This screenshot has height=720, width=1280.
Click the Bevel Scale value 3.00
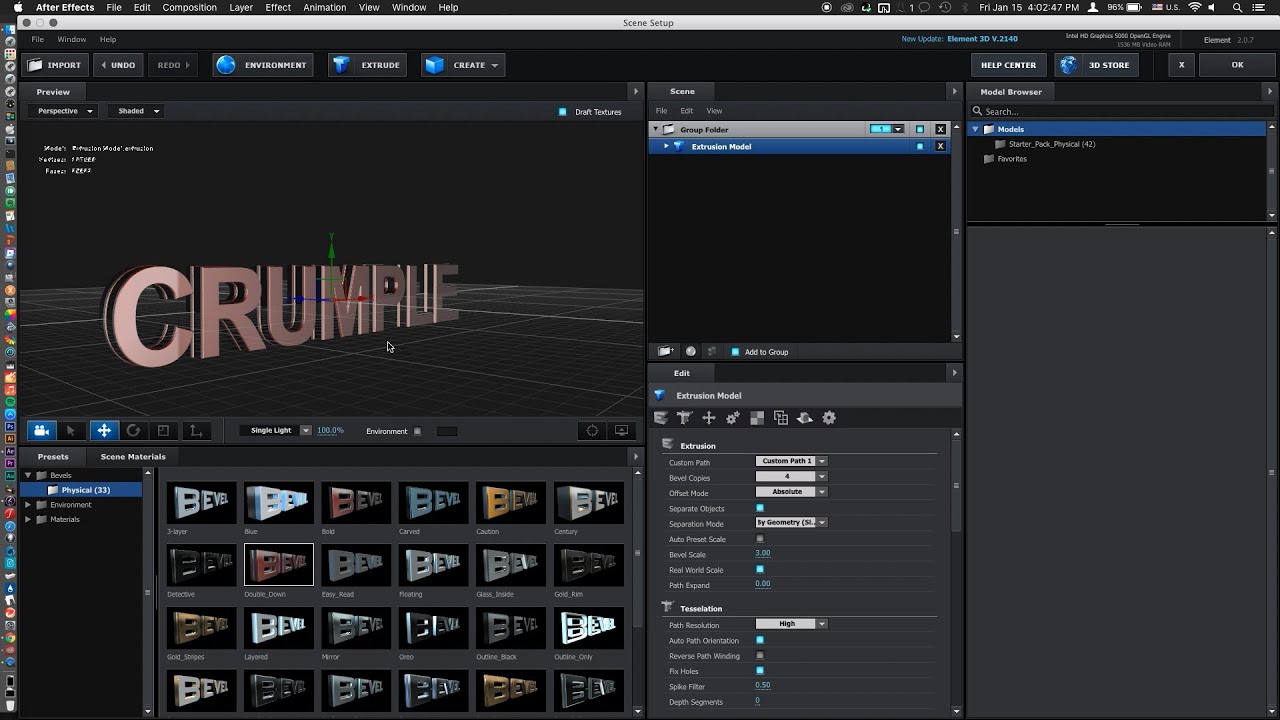762,554
